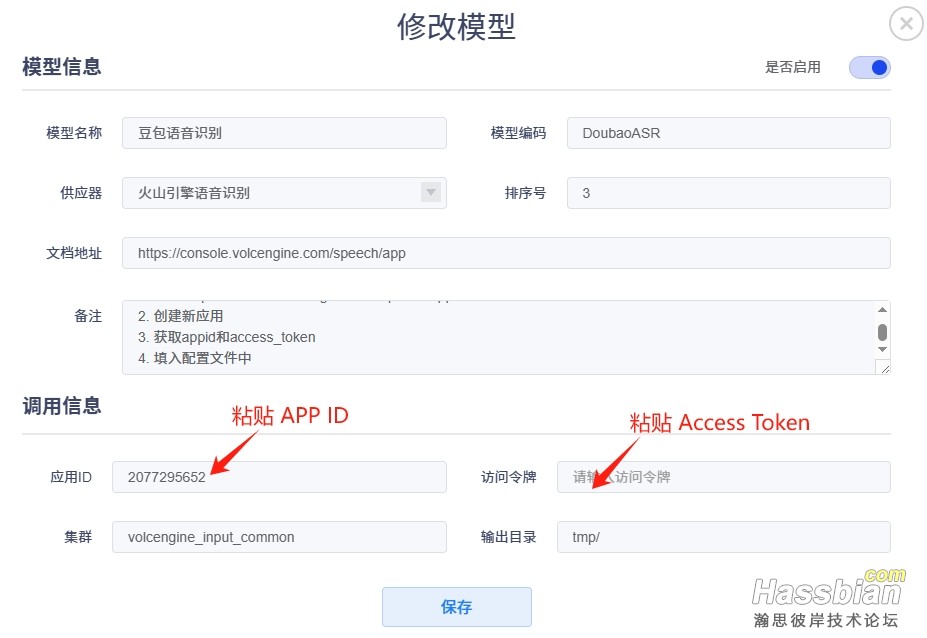Image resolution: width=927 pixels, height=638 pixels.
Task: Toggle the 是否启用 switch
Action: tap(869, 67)
